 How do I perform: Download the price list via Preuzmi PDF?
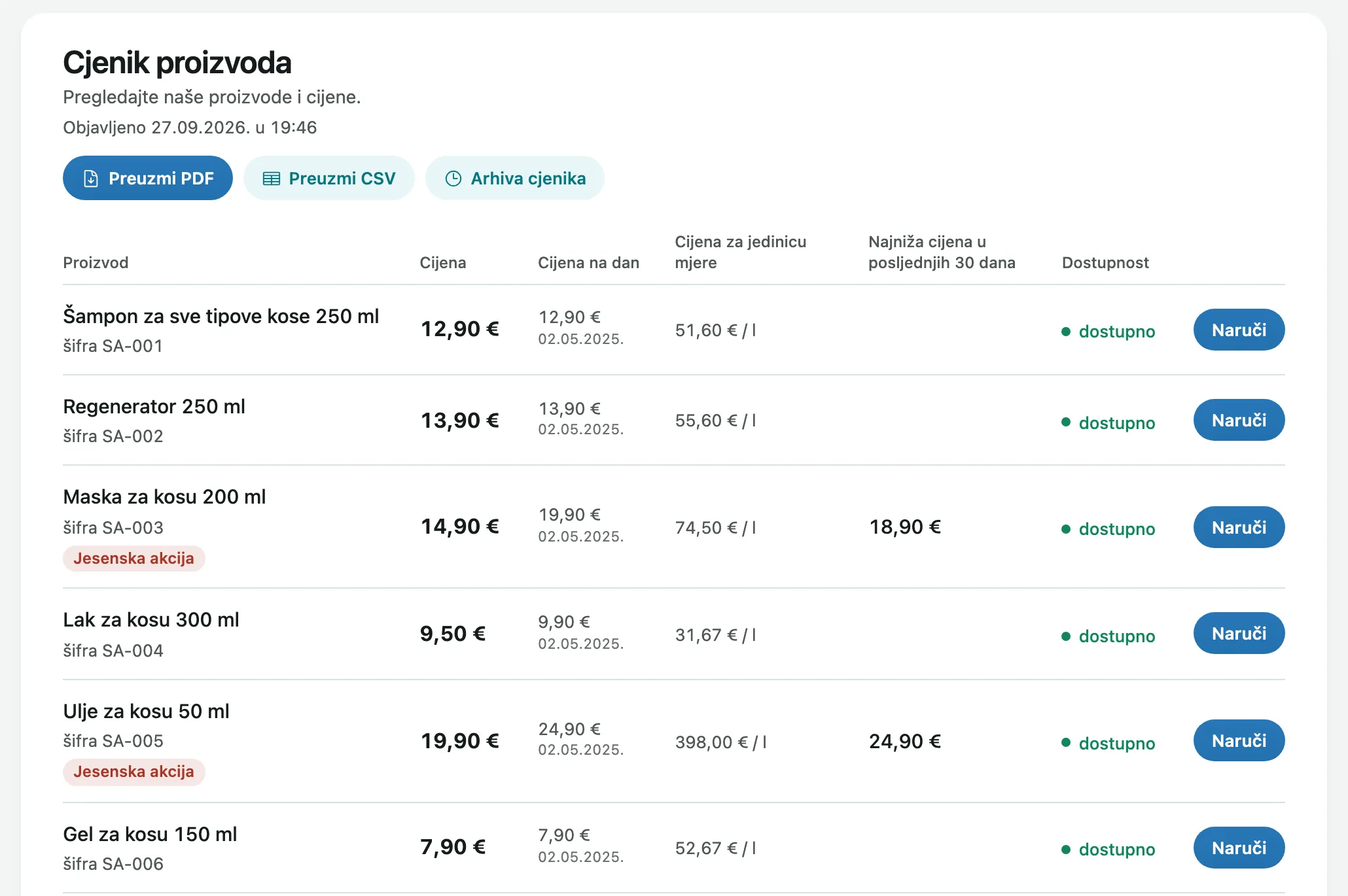pyautogui.click(x=148, y=178)
